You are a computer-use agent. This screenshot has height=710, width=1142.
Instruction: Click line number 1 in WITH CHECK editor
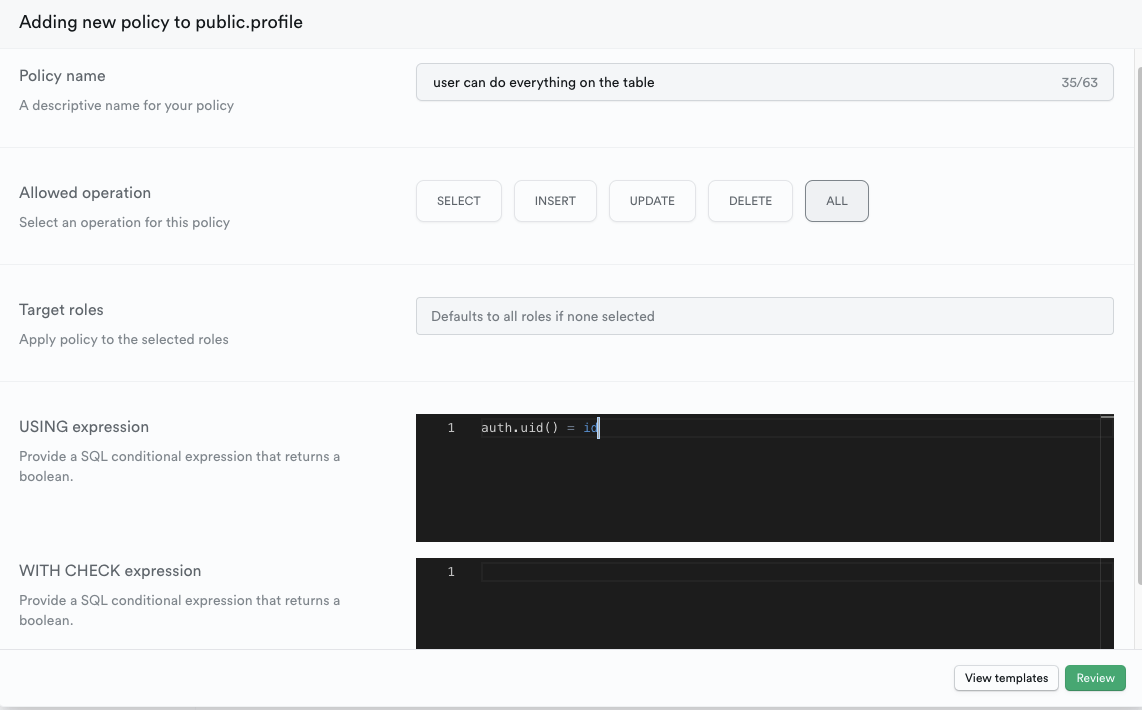coord(451,572)
